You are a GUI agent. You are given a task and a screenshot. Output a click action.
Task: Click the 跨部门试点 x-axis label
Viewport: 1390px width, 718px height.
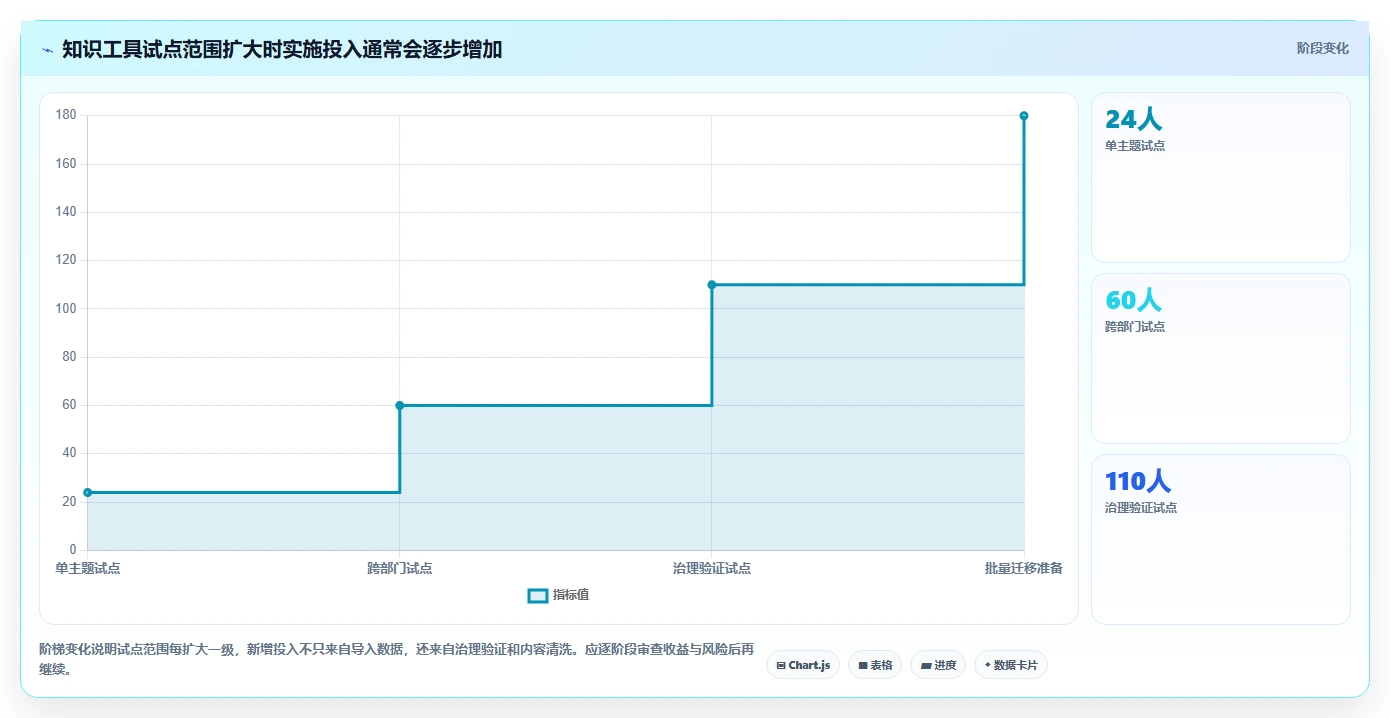coord(400,568)
